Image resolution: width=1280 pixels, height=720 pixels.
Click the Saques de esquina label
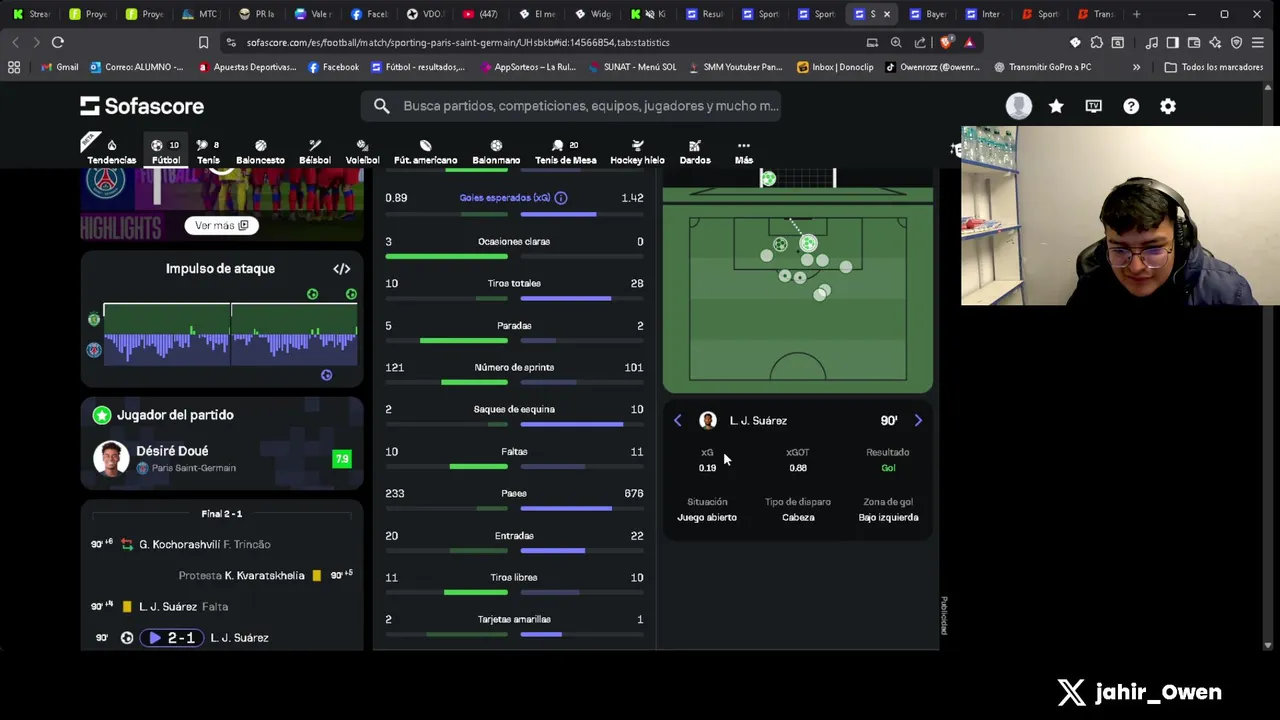pos(514,409)
